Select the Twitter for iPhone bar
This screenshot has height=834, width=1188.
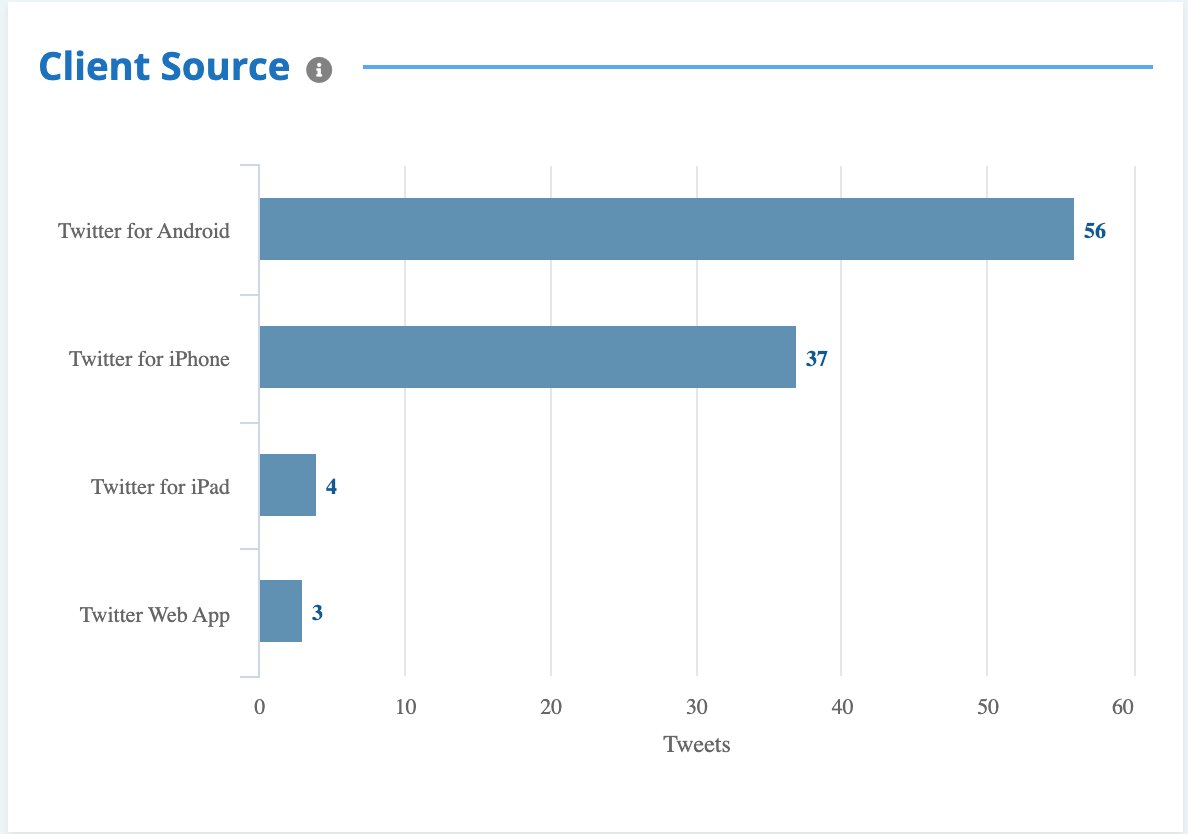pos(525,359)
